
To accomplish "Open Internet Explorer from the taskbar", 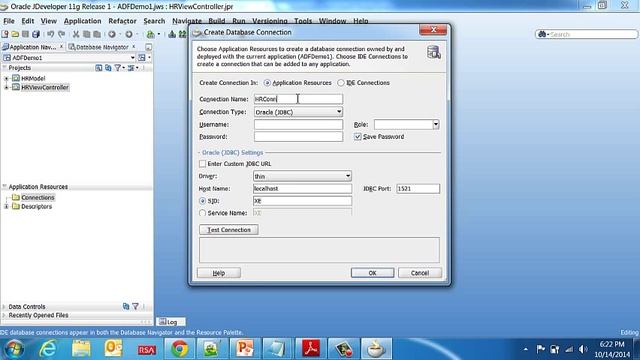I will 48,349.
